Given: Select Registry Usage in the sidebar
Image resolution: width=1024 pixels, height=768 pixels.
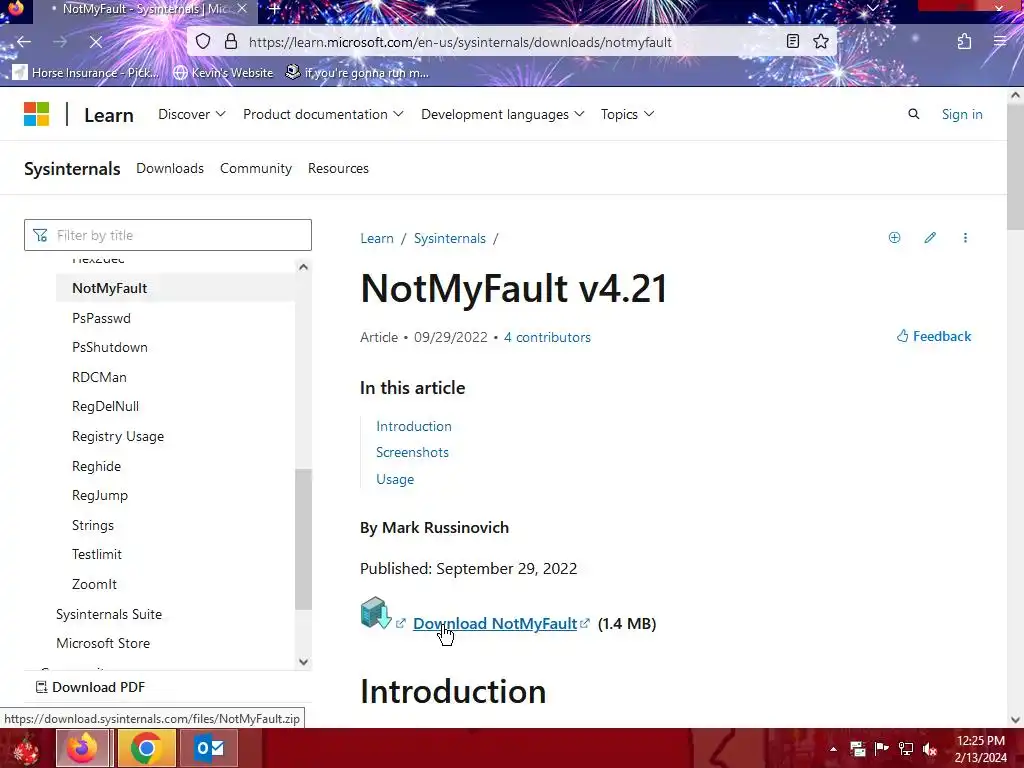Looking at the screenshot, I should pos(118,436).
